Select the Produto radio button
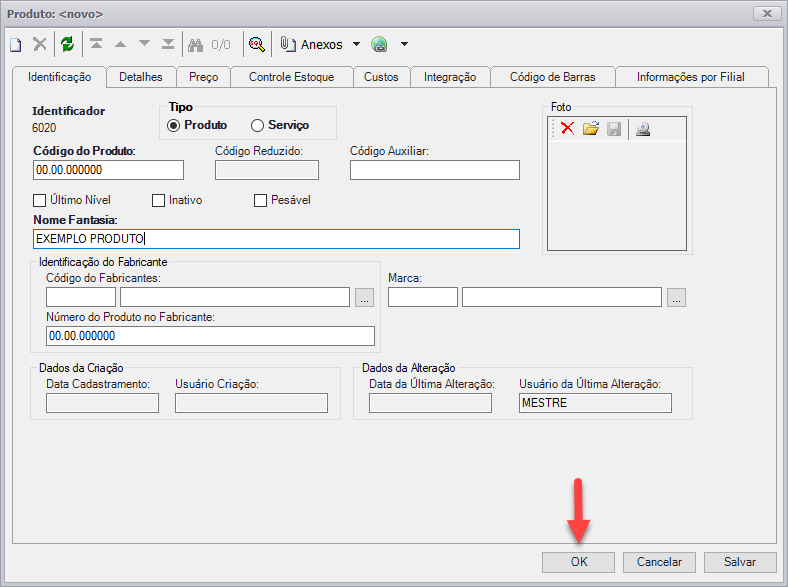Screen dimensions: 788x587 tap(173, 125)
